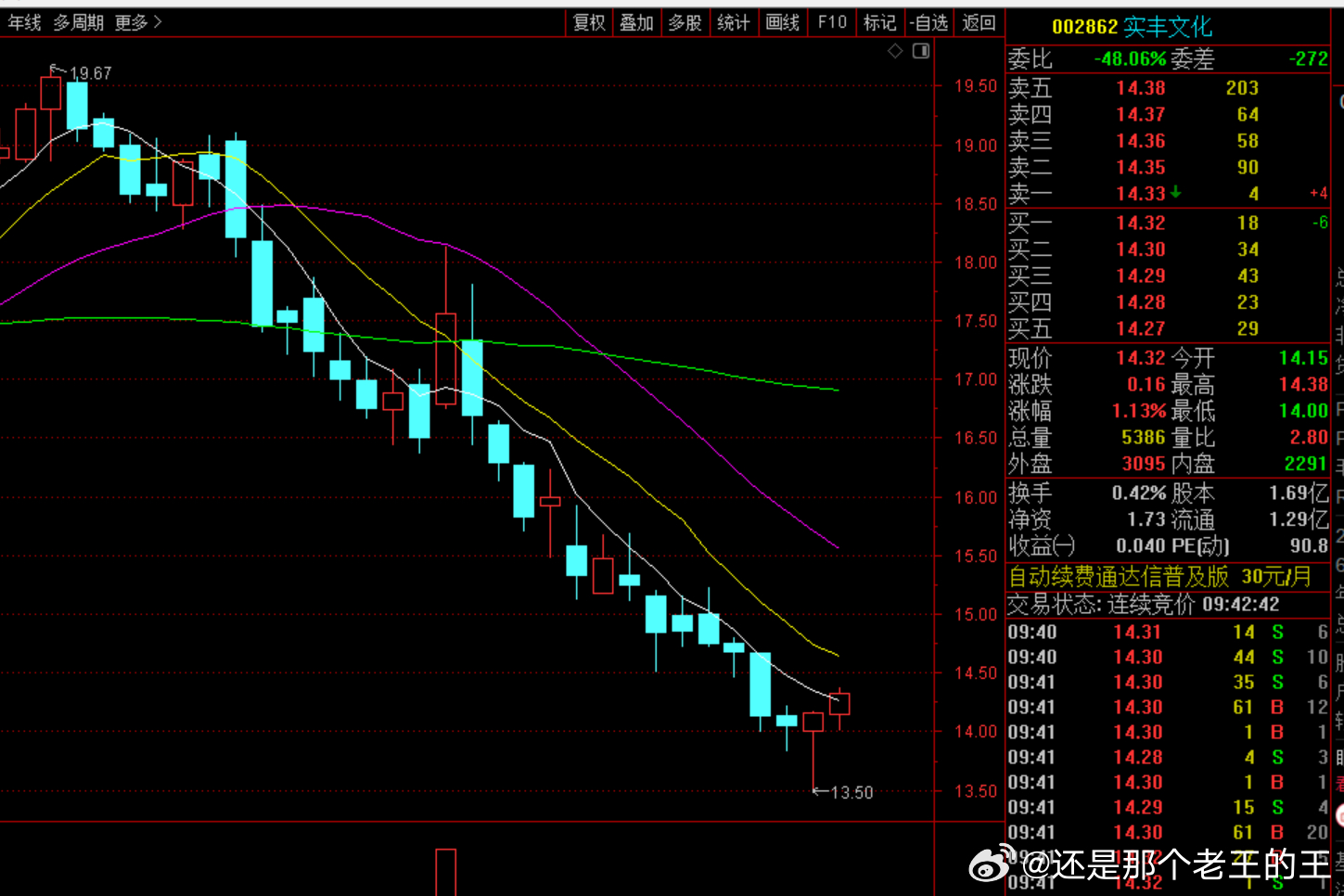Click the 17.00 price axis label
1344x896 pixels.
(x=976, y=379)
